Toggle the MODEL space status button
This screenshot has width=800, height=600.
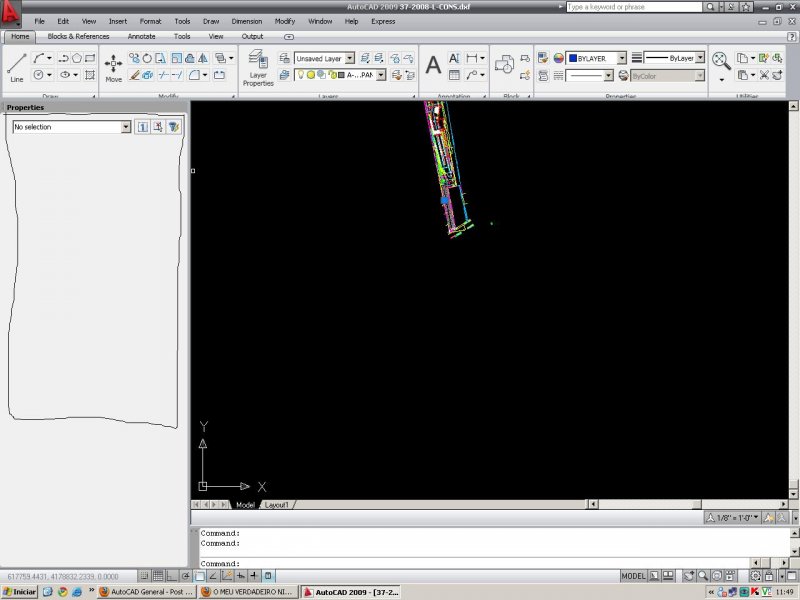[633, 577]
